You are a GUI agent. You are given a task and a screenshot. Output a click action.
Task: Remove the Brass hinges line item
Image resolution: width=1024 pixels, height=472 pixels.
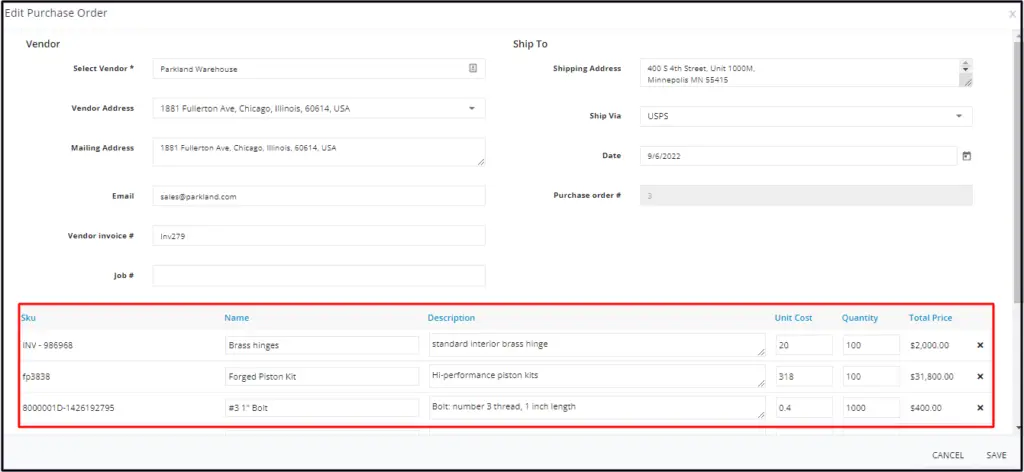(x=980, y=345)
